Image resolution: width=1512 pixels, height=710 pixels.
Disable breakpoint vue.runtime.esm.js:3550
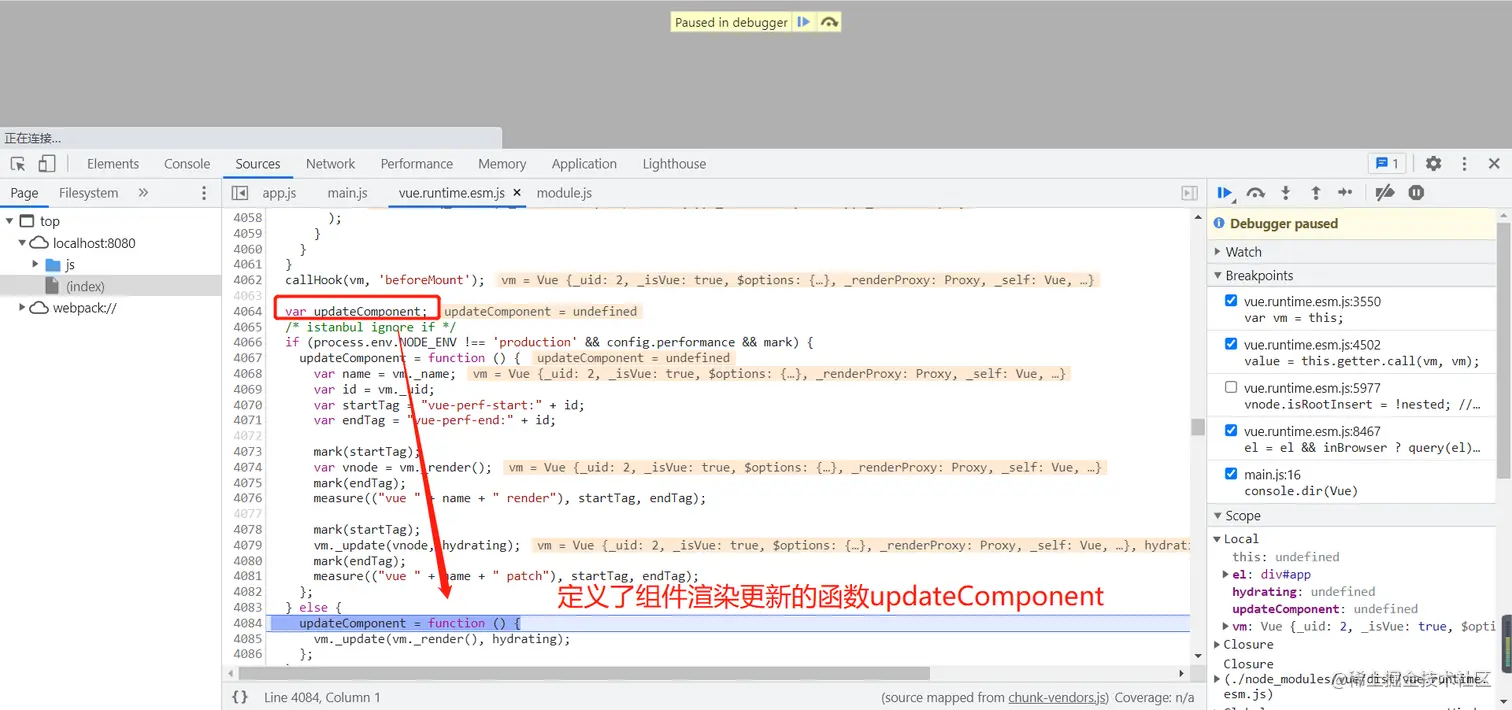pyautogui.click(x=1231, y=301)
